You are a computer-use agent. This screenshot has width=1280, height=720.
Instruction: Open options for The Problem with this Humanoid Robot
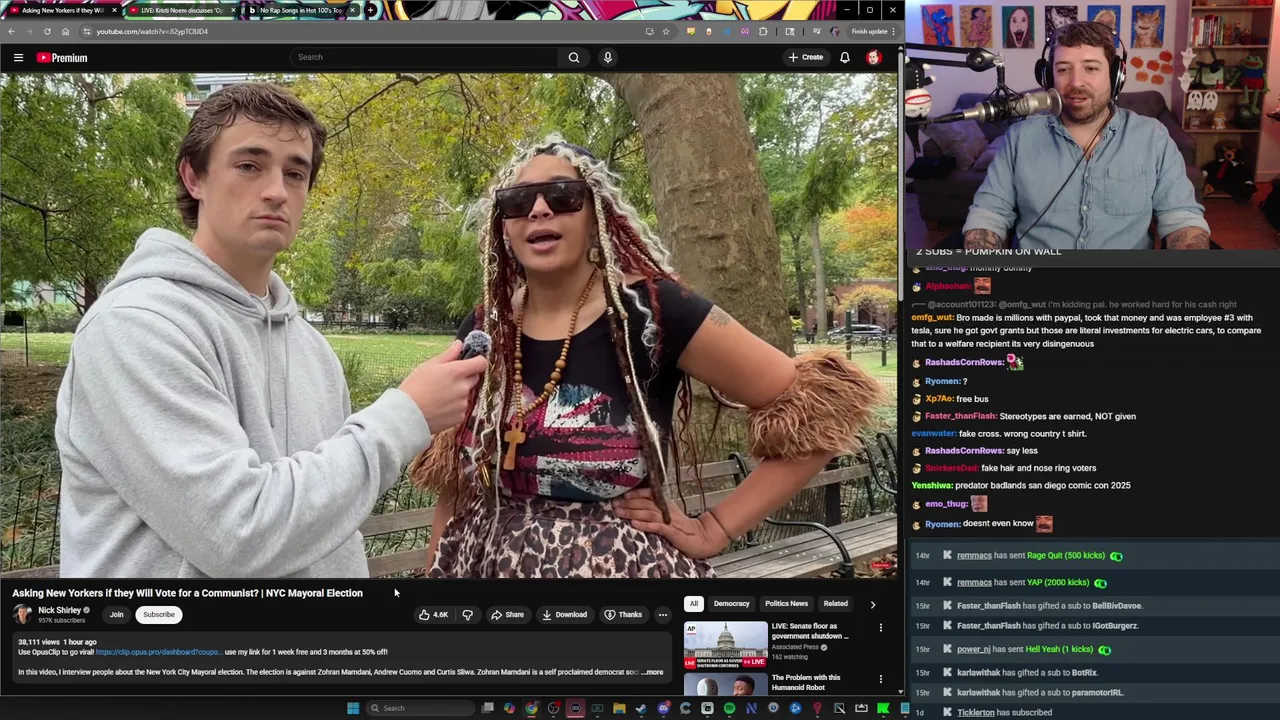(x=881, y=679)
